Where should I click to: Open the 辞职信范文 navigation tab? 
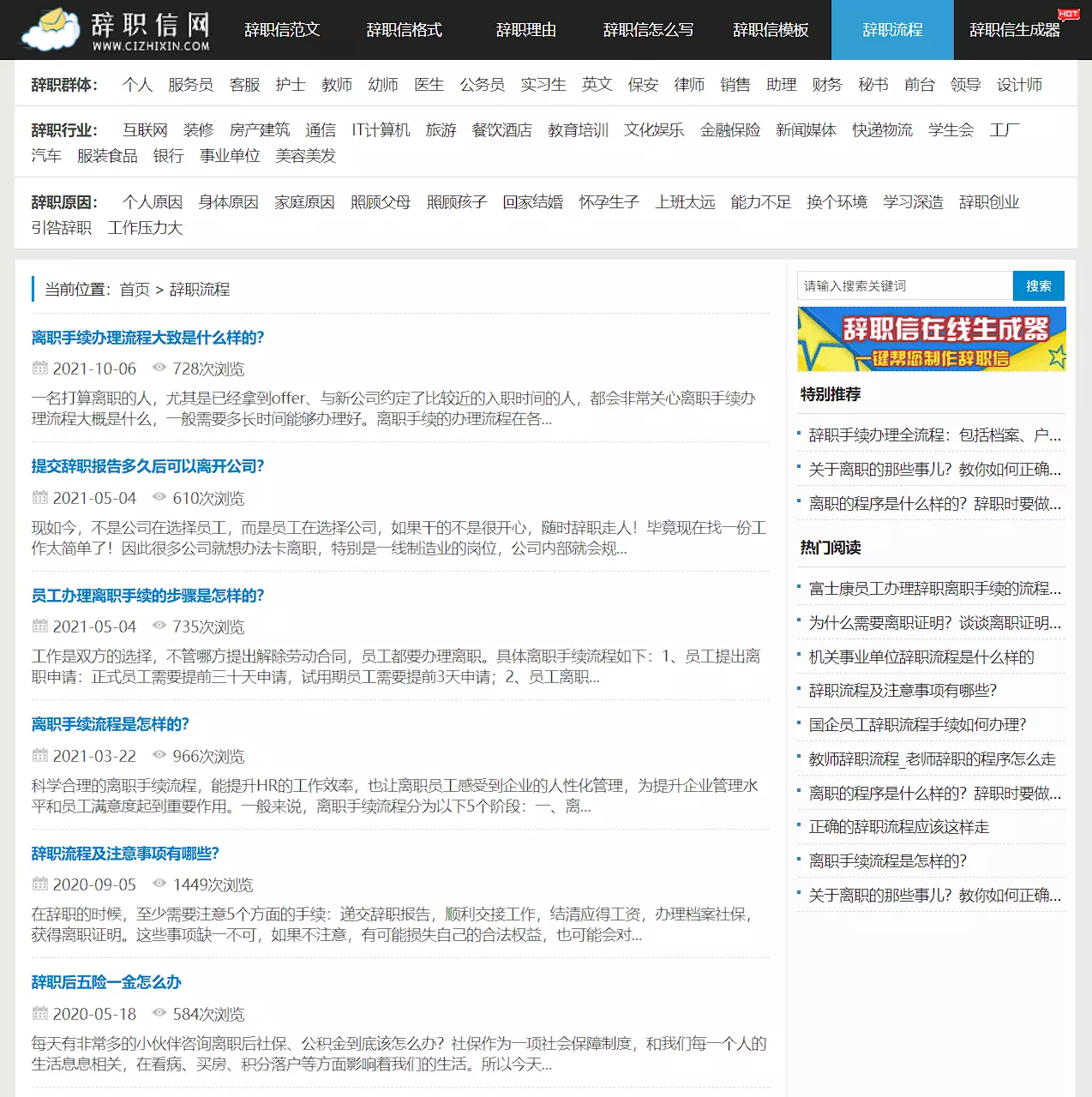click(282, 30)
